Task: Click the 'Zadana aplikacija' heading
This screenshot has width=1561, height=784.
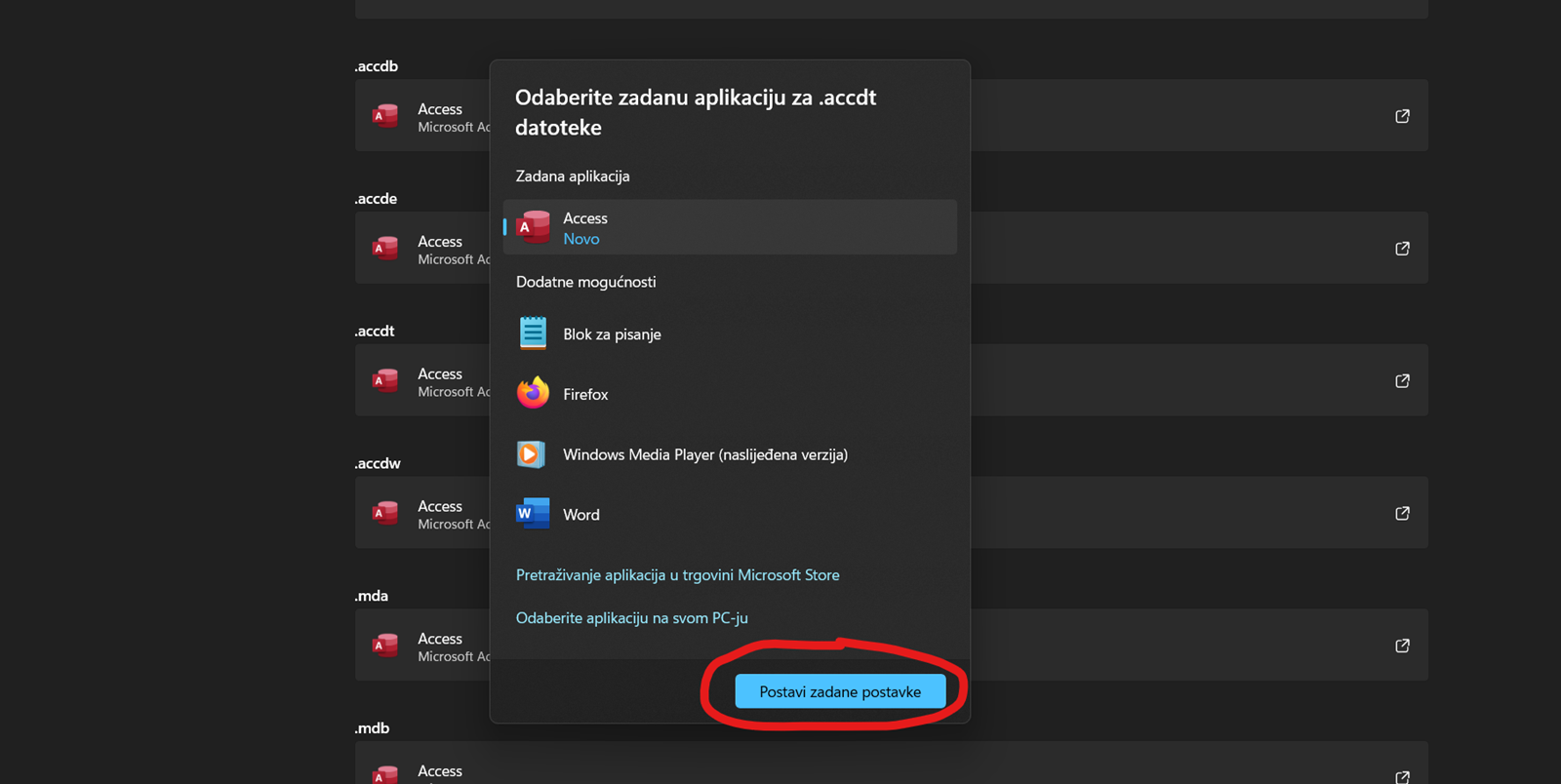Action: pos(573,176)
